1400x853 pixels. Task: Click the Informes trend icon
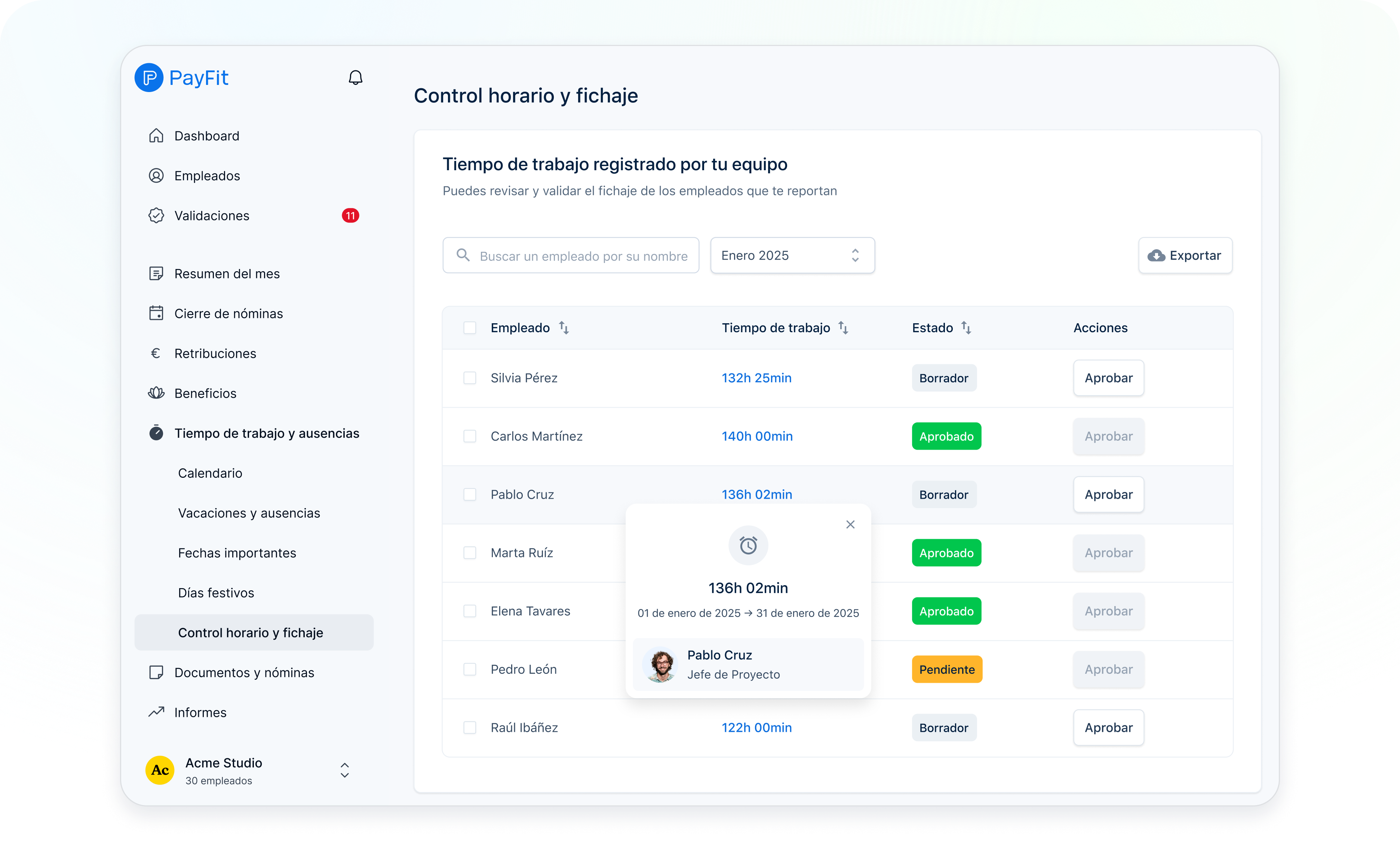tap(156, 712)
